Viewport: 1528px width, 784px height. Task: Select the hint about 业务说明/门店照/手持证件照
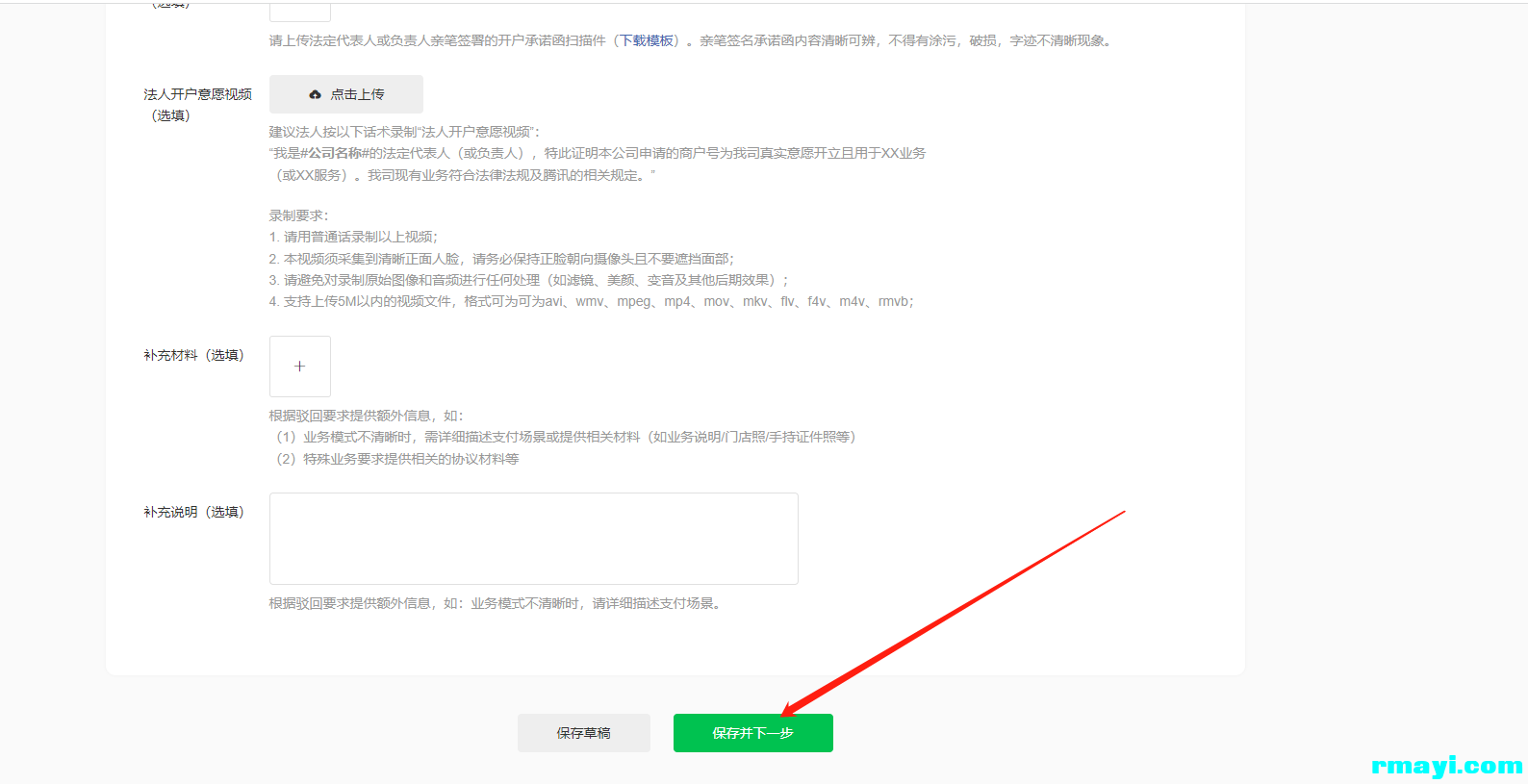tap(566, 437)
